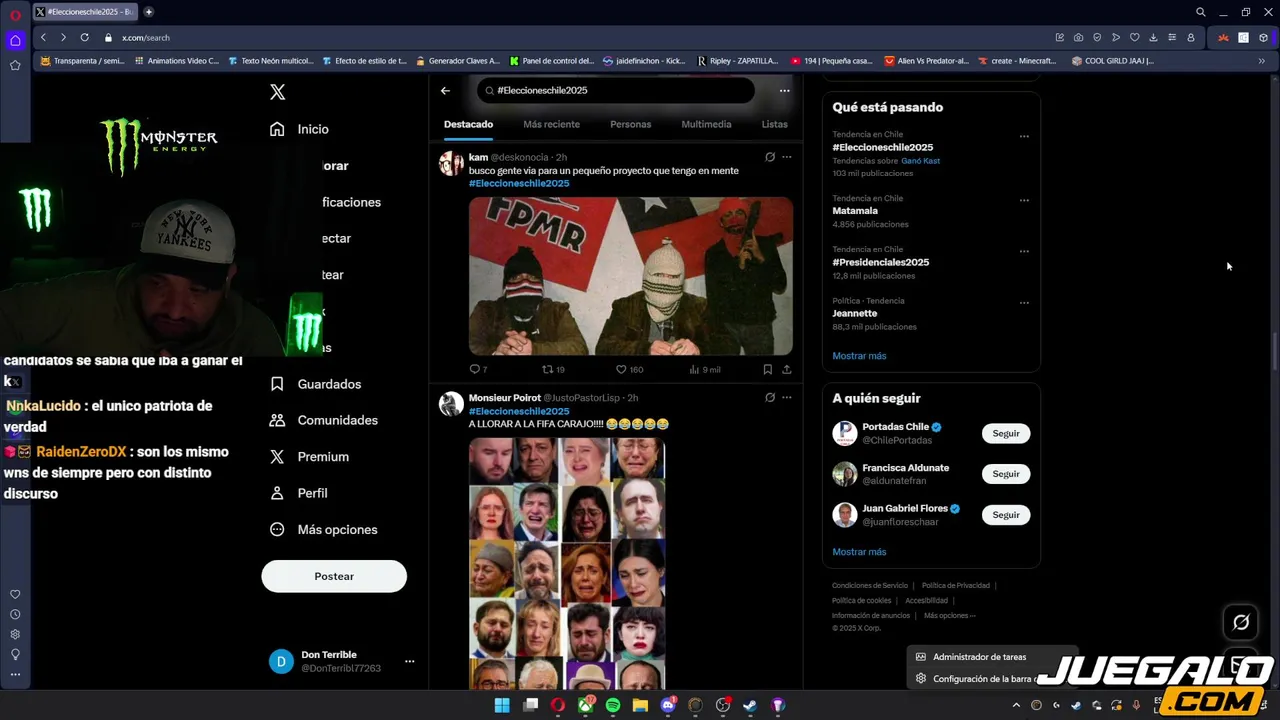Follow Francisca Aldunate
This screenshot has height=720, width=1280.
tap(1006, 474)
